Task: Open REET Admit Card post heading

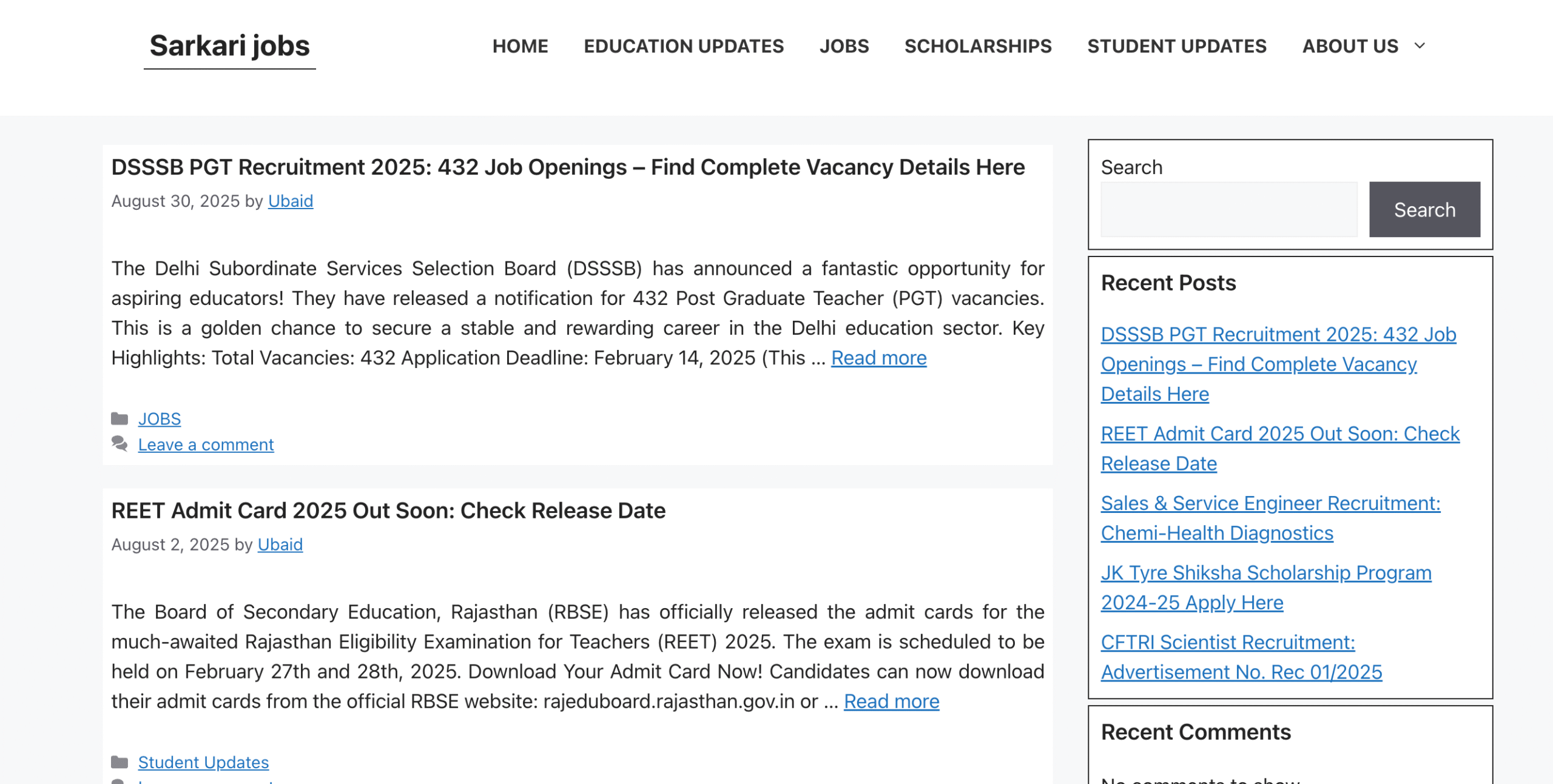Action: pos(388,511)
